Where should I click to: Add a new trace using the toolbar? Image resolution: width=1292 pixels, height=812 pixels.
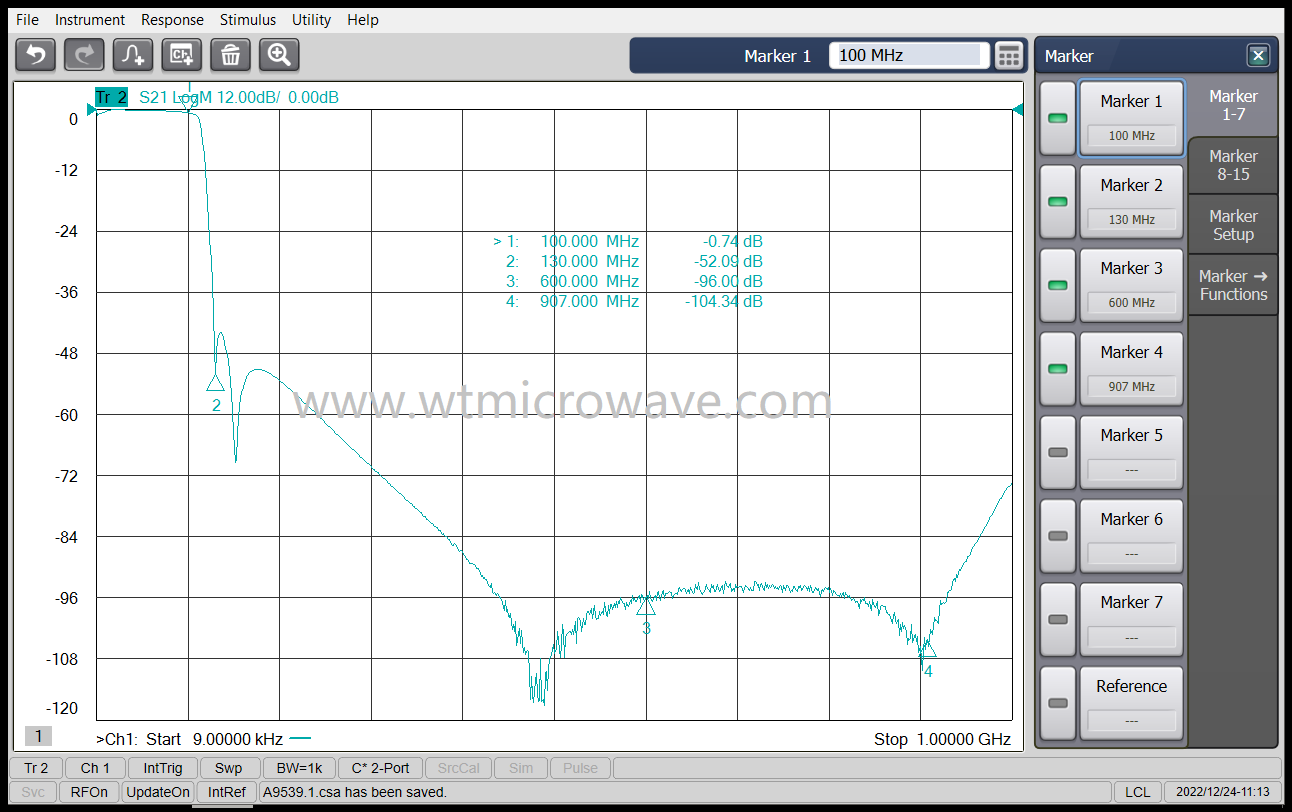point(132,55)
